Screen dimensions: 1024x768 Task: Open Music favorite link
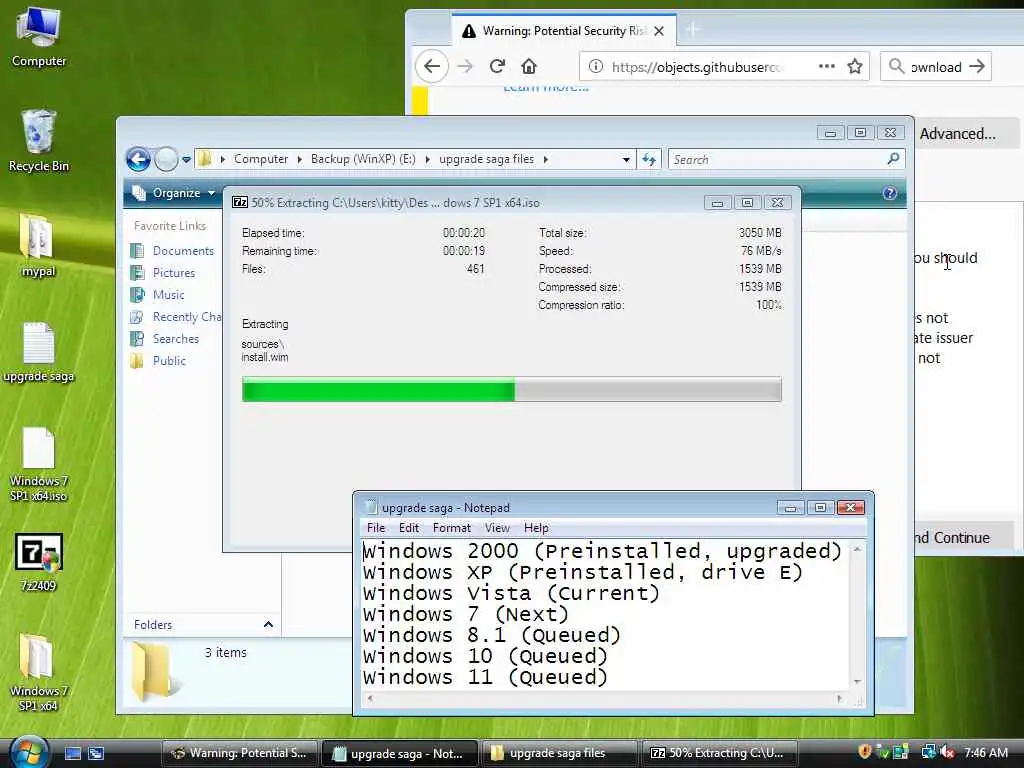pos(168,295)
